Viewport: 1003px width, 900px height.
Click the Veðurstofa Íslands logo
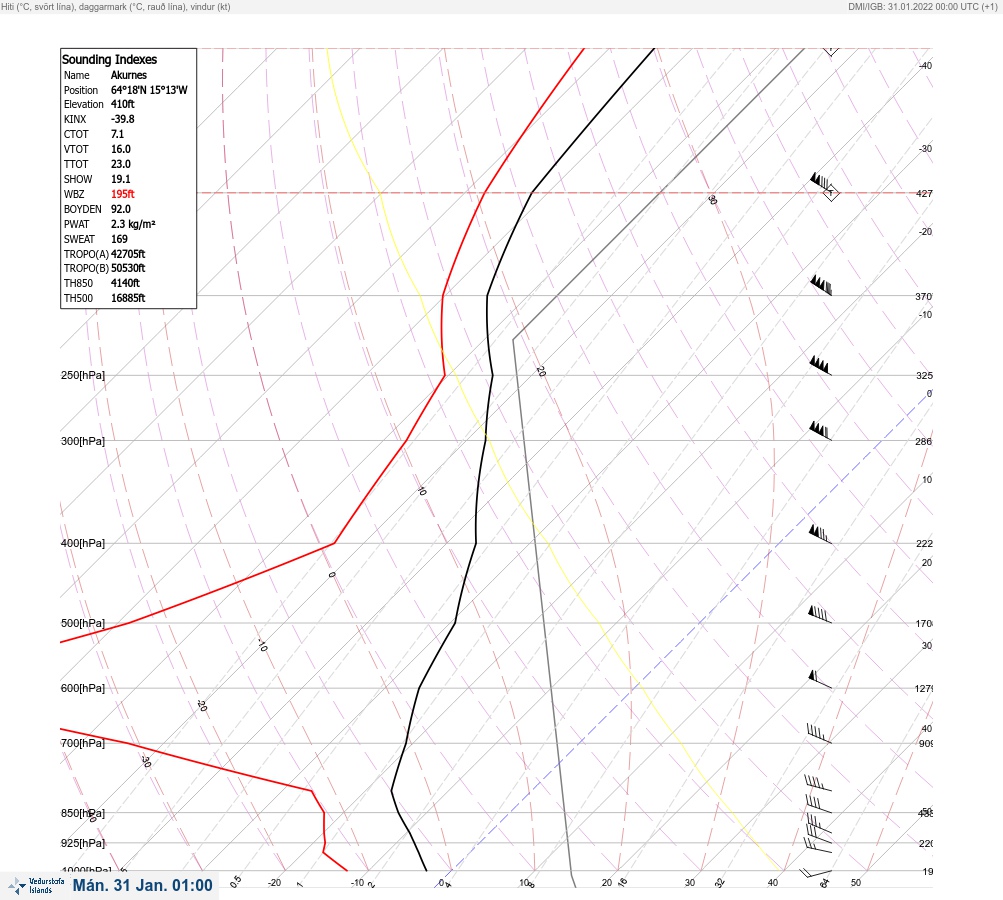pos(36,886)
